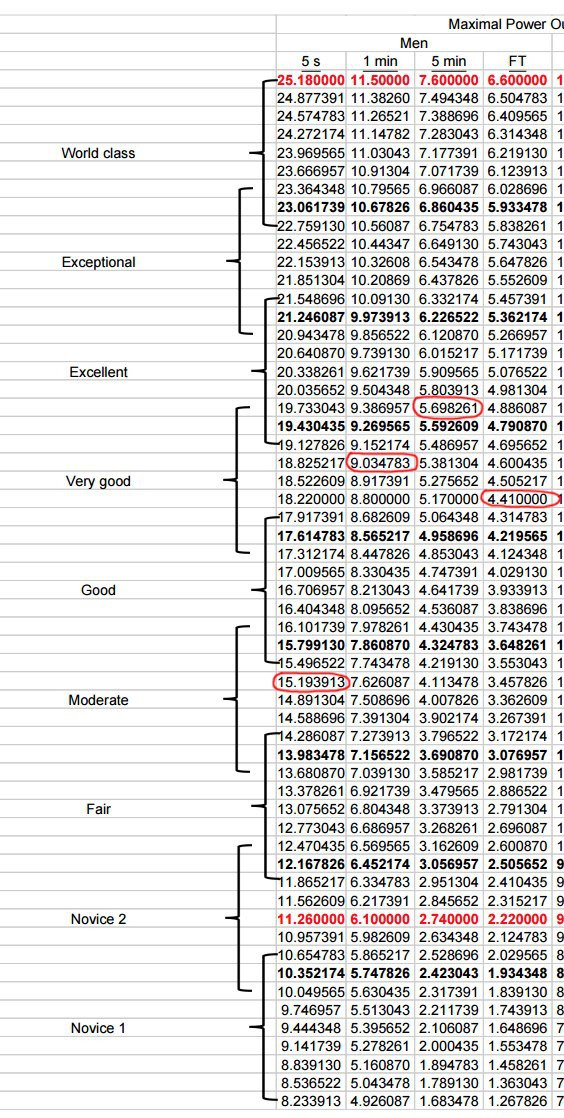Select cell 24.877391
The width and height of the screenshot is (564, 1118).
click(x=311, y=98)
